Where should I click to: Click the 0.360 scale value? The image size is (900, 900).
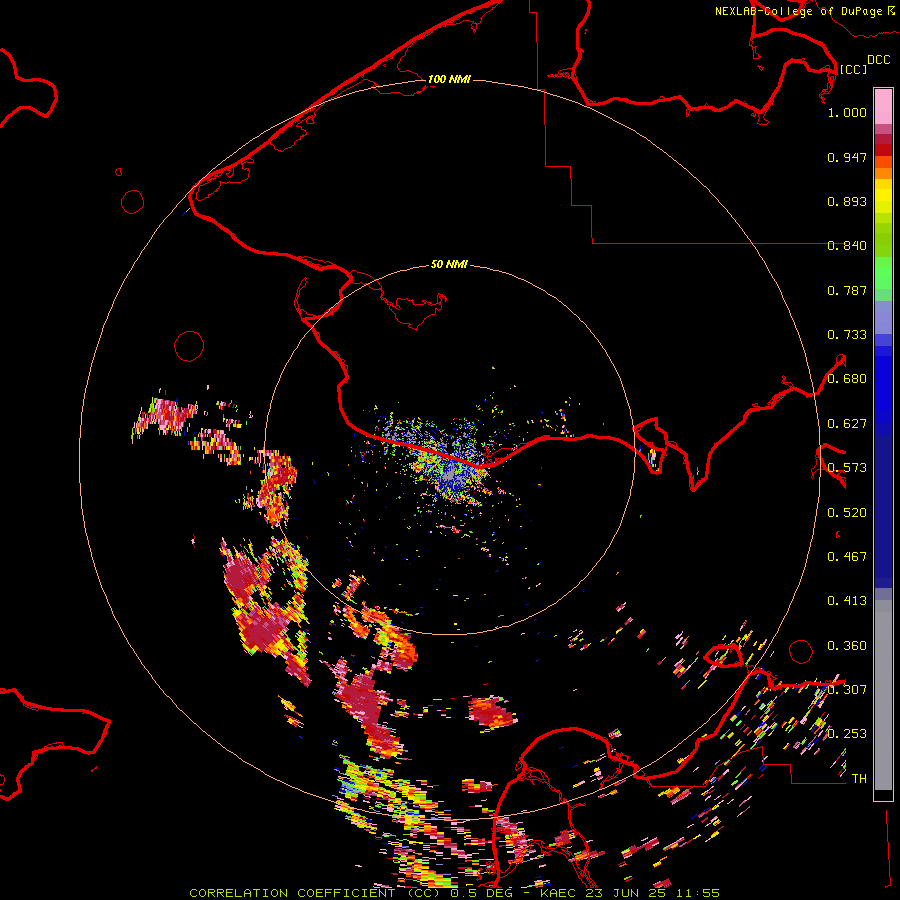[847, 646]
